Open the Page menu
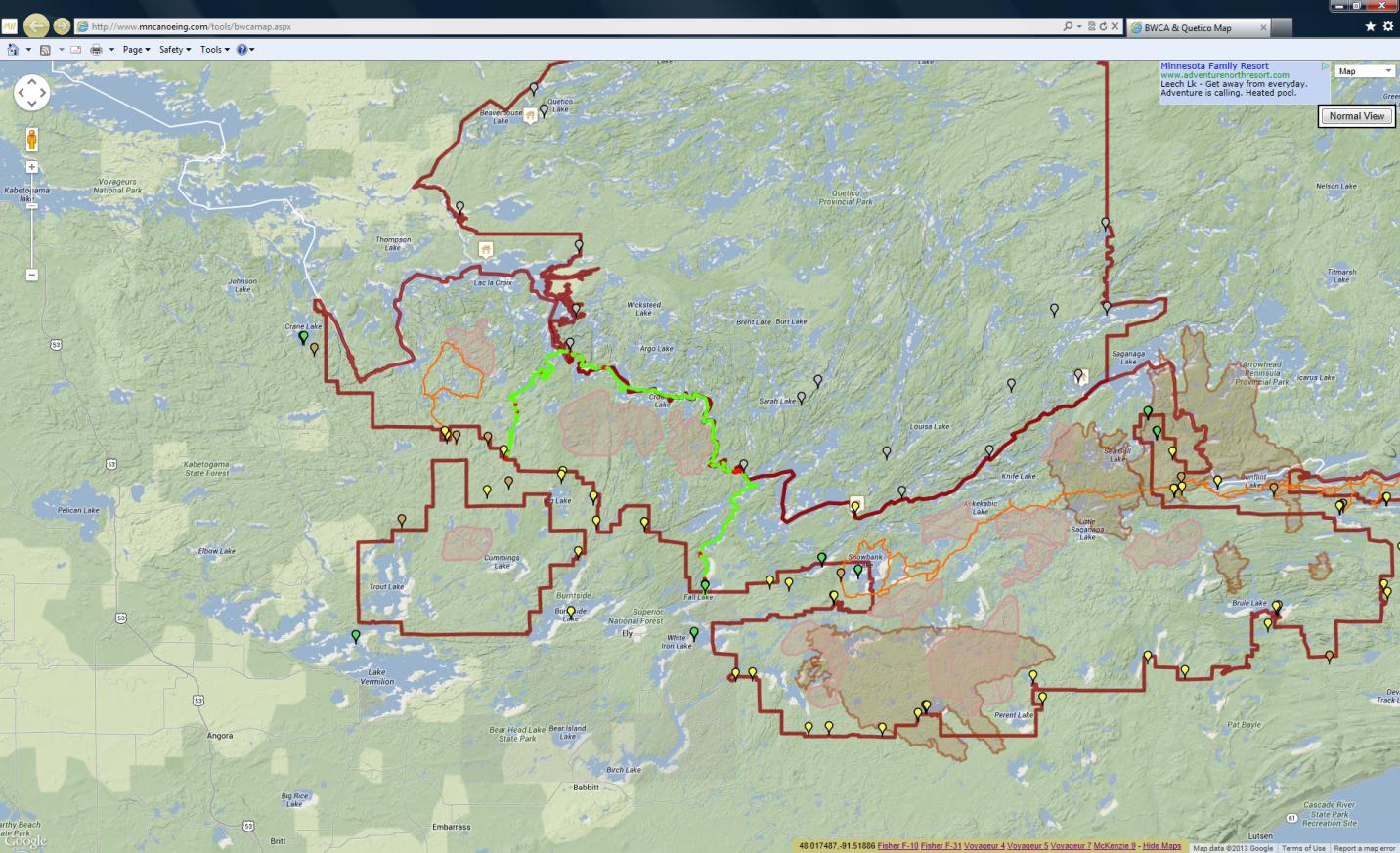This screenshot has height=853, width=1400. tap(136, 49)
